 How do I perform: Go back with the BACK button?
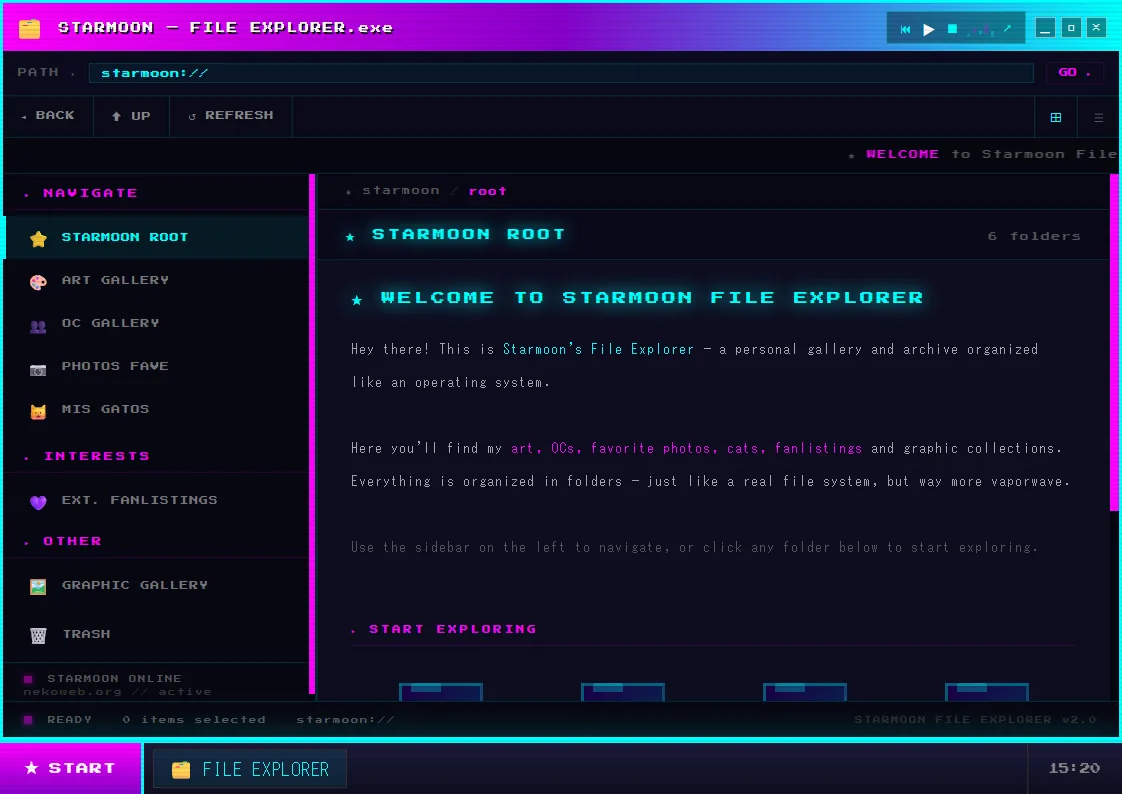point(48,116)
